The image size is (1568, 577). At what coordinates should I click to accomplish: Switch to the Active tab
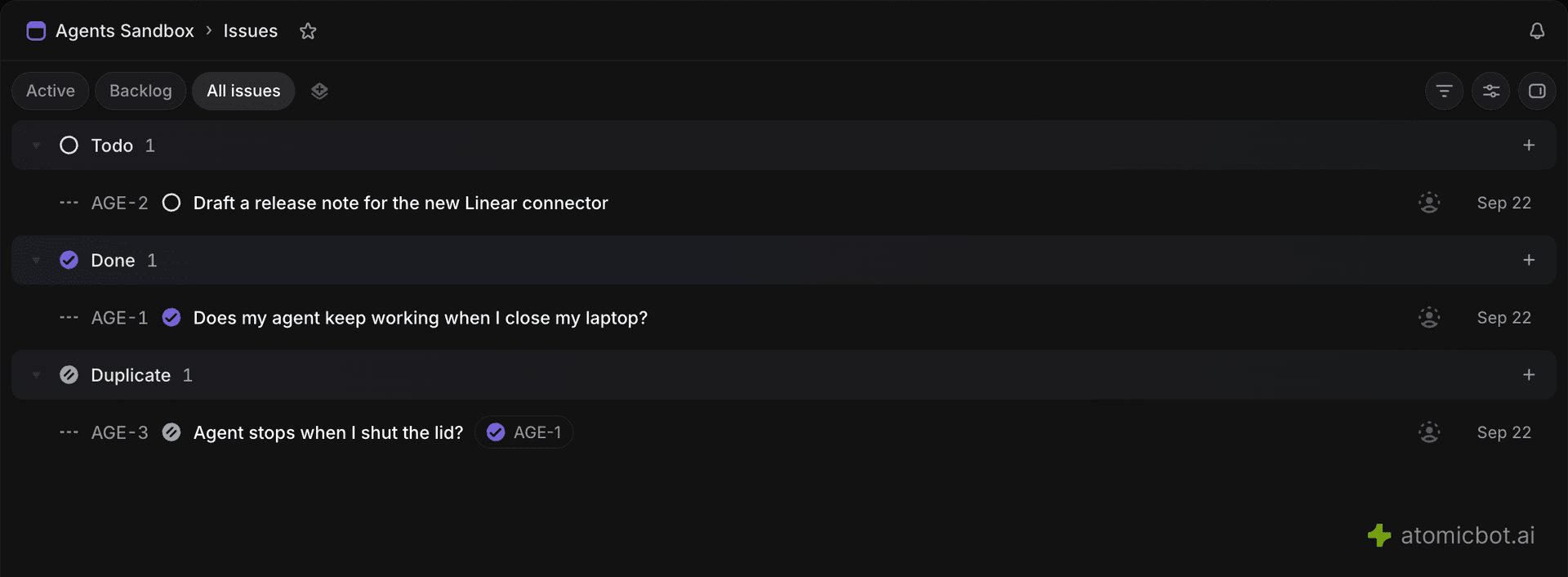(51, 91)
